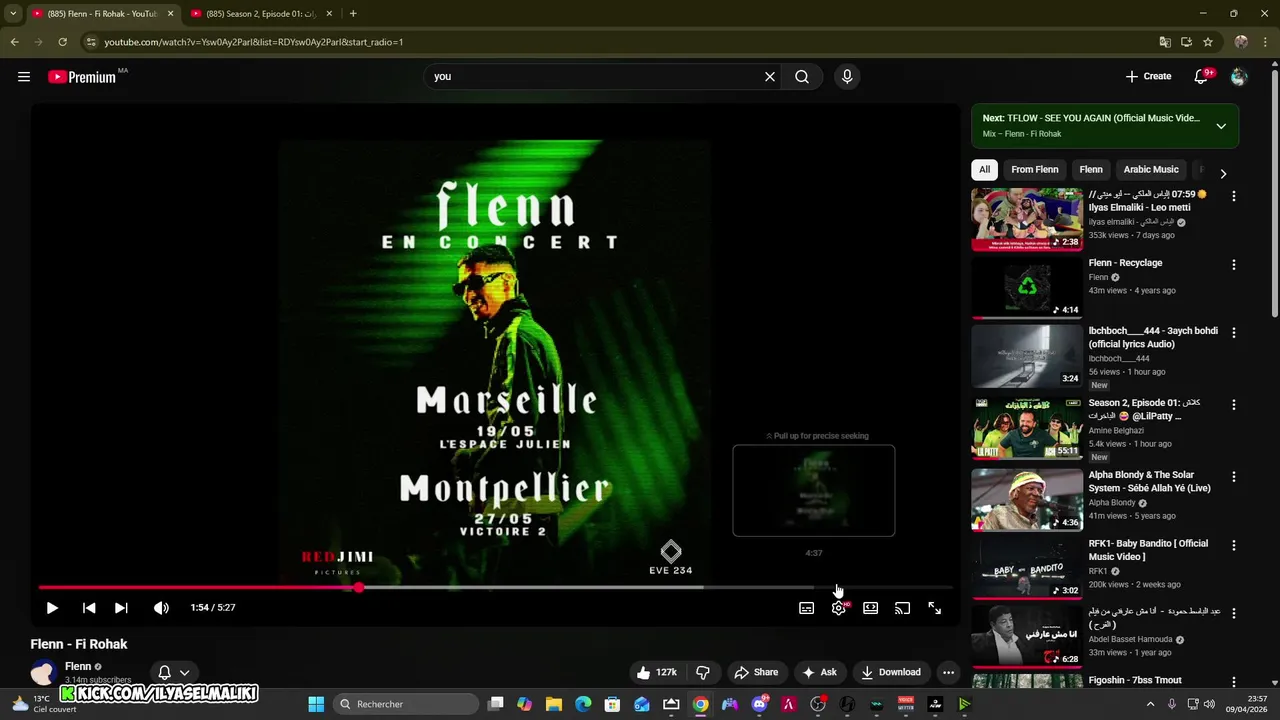Dislike the Flenn video
1280x720 pixels.
pyautogui.click(x=703, y=673)
